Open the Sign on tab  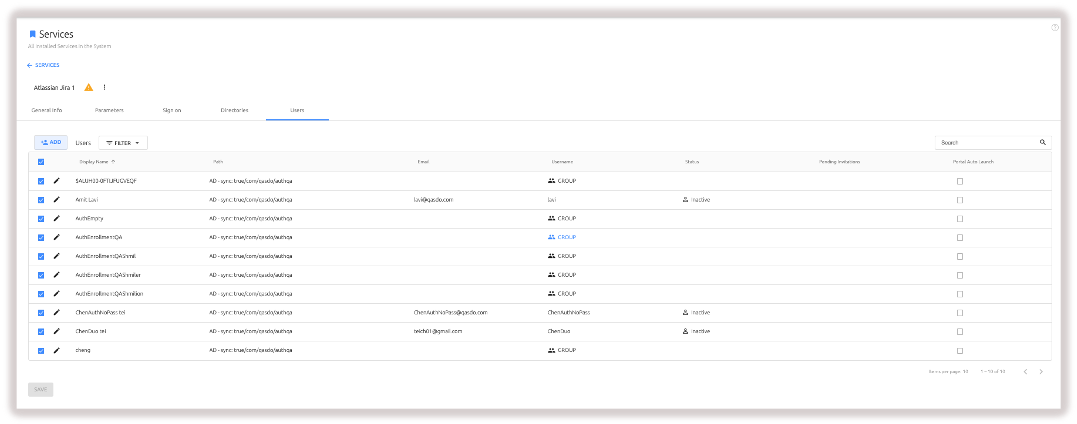pos(172,110)
